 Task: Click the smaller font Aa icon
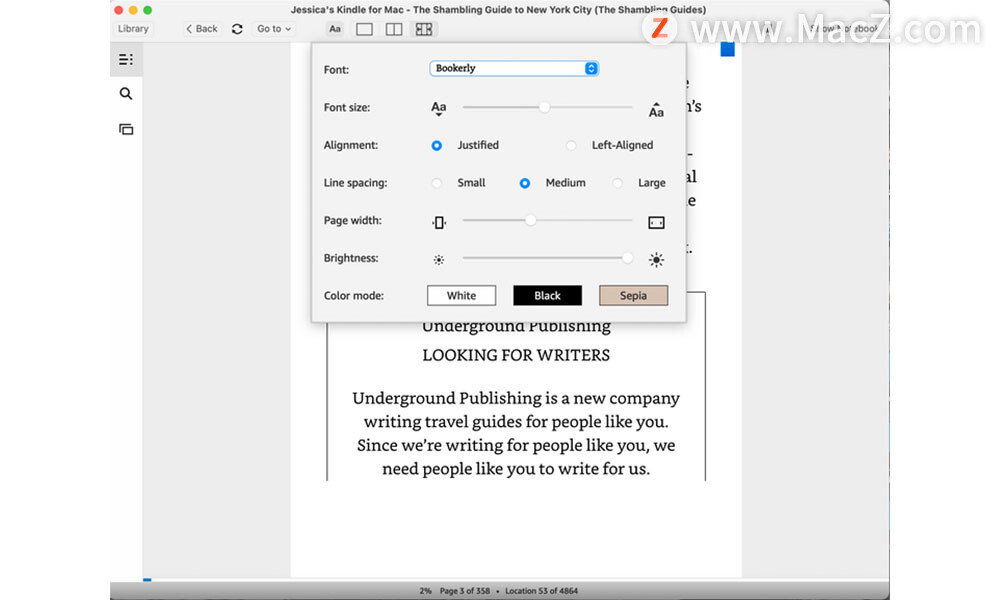[438, 108]
